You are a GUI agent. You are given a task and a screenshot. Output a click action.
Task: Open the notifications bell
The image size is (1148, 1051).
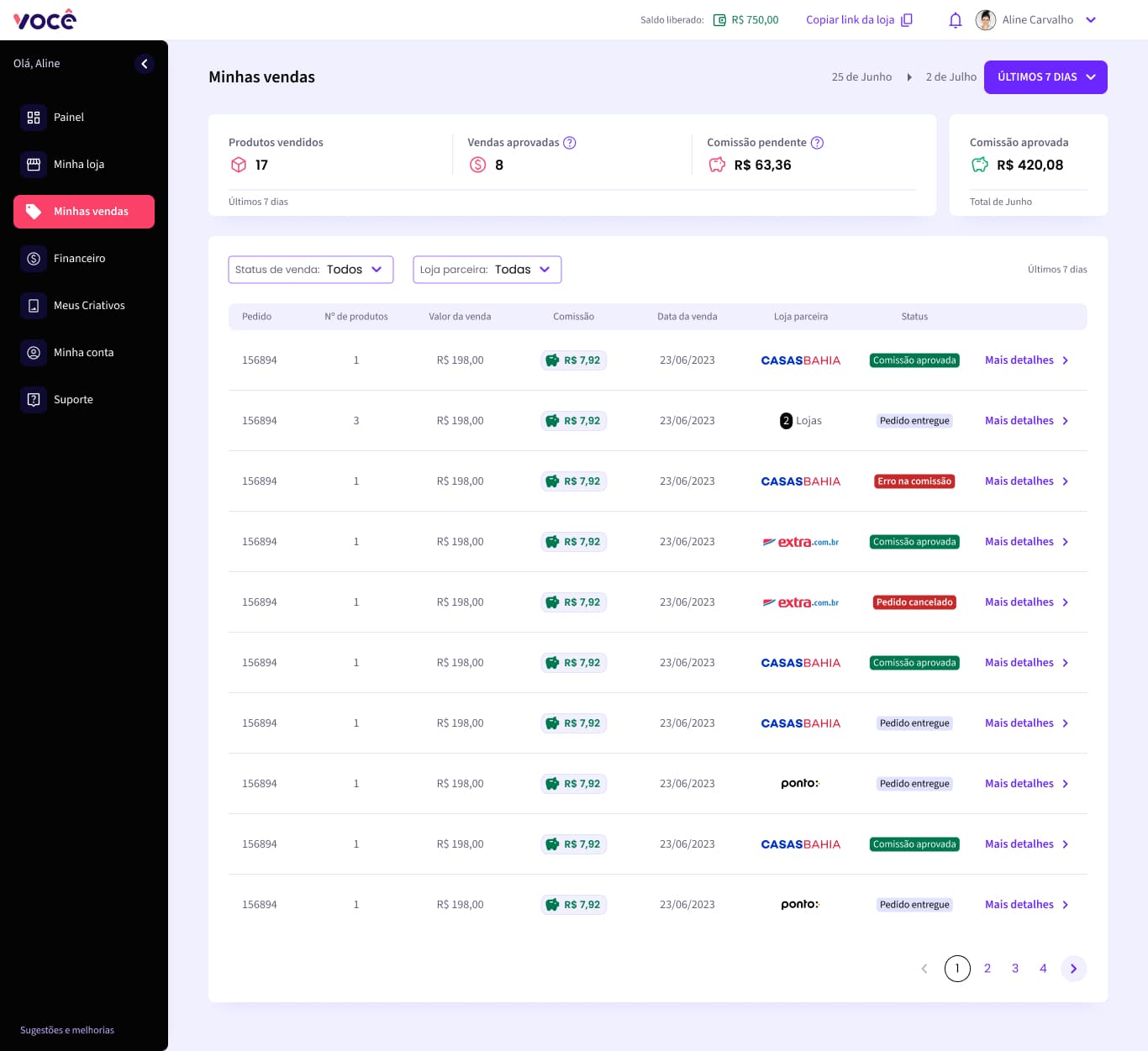tap(955, 20)
